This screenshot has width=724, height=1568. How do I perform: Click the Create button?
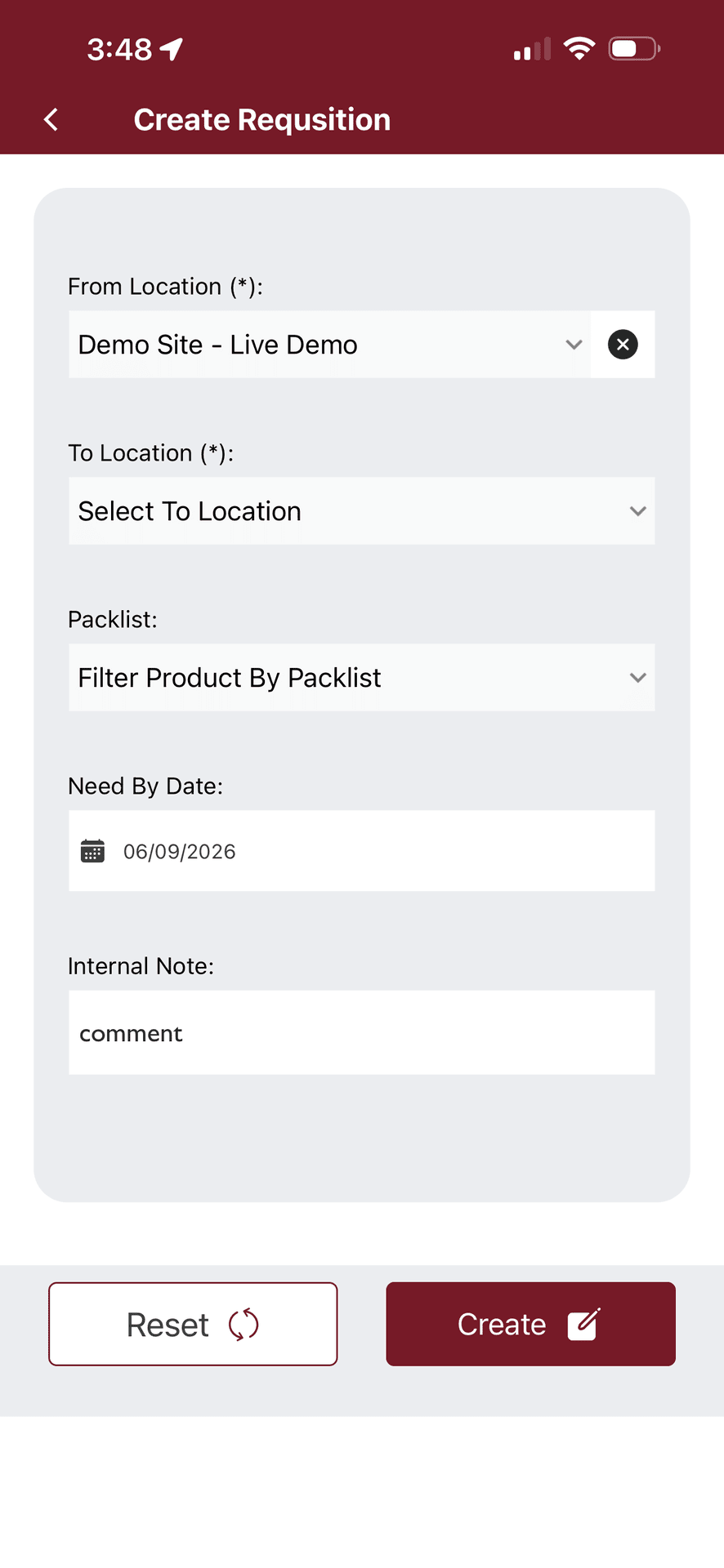[x=531, y=1324]
